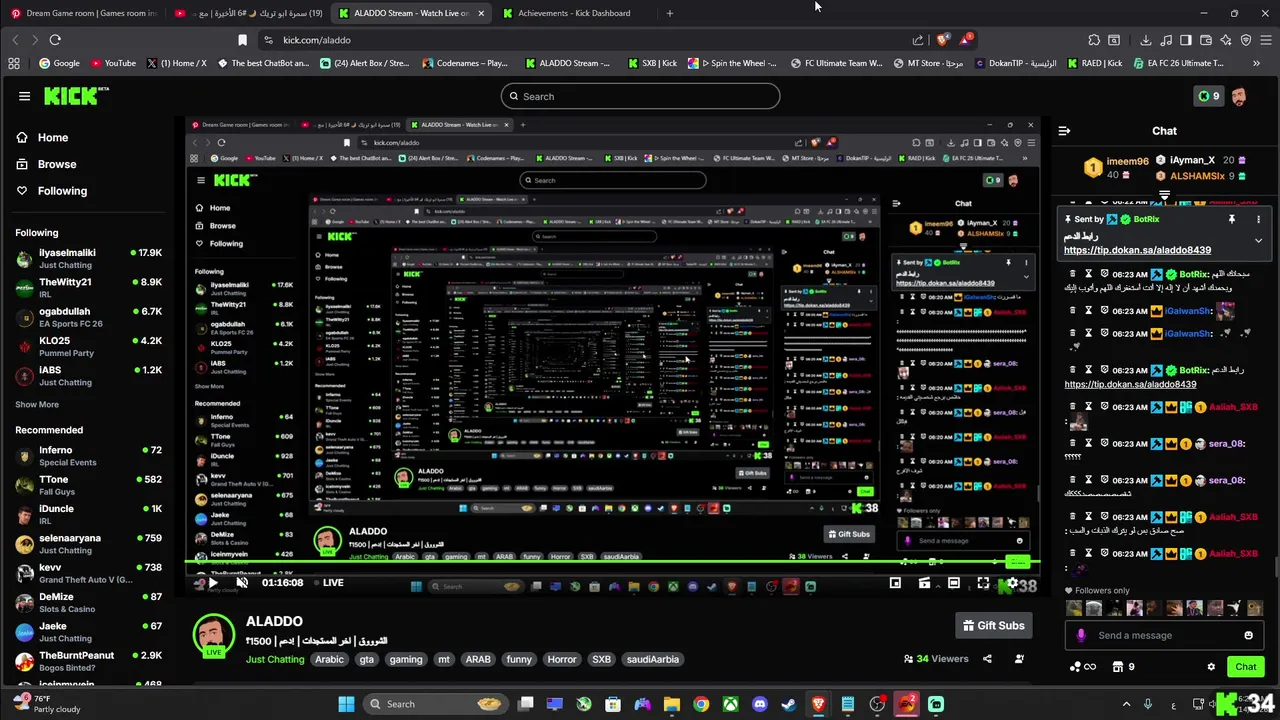Click the chat panel scrollbar
Image resolution: width=1280 pixels, height=720 pixels.
(1275, 566)
